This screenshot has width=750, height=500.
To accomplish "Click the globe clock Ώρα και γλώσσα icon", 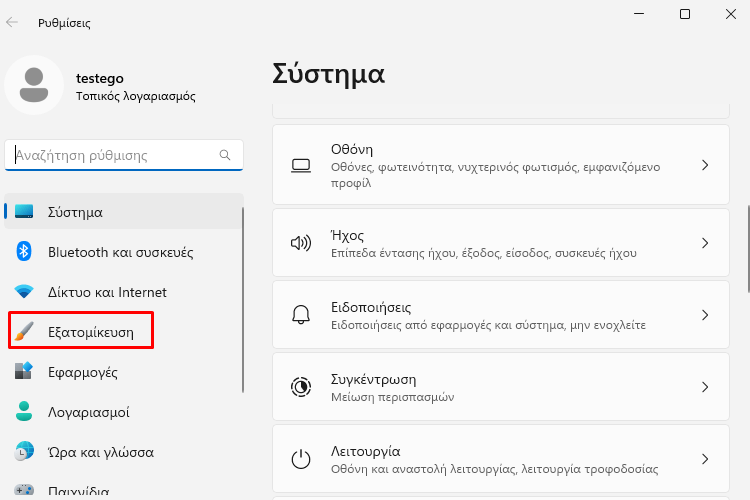I will pyautogui.click(x=24, y=451).
